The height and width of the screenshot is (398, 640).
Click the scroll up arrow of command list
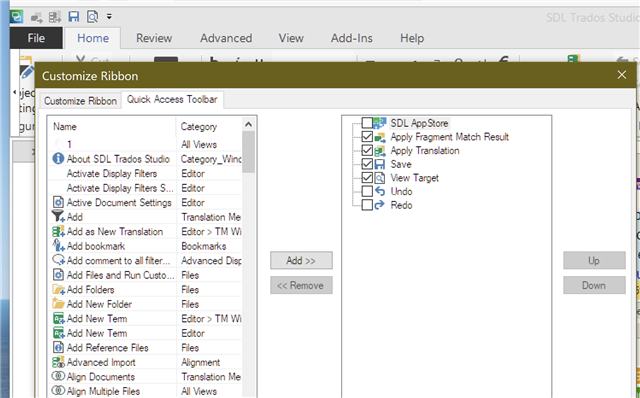(249, 124)
